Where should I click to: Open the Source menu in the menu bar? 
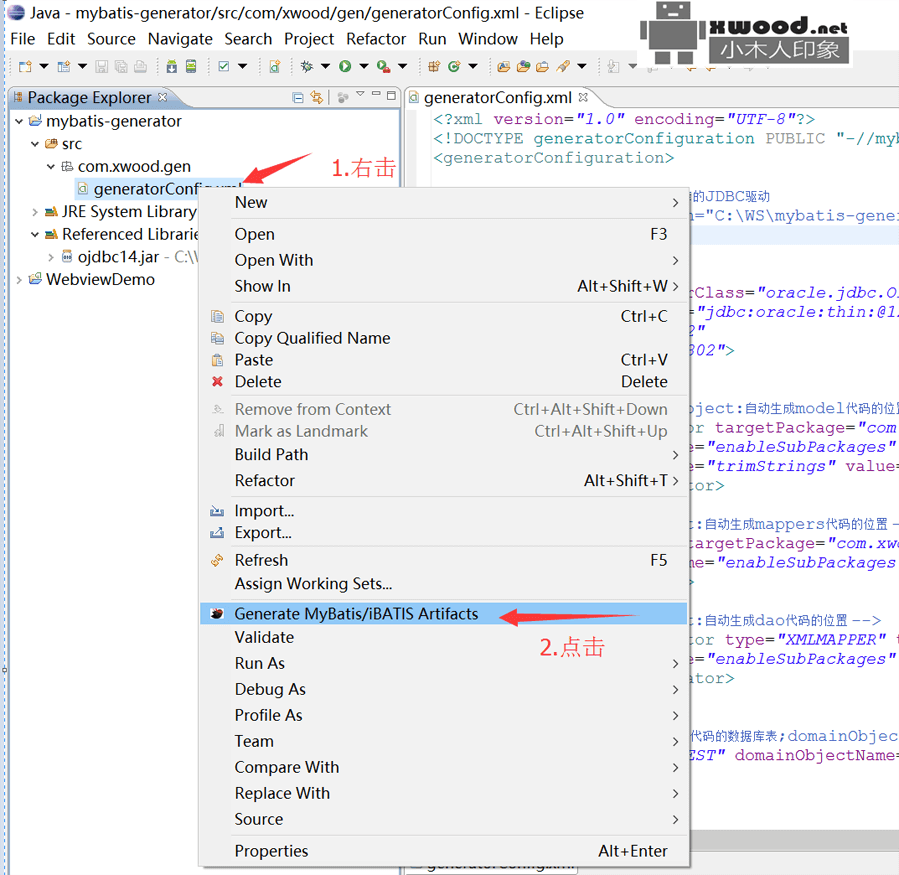click(111, 39)
